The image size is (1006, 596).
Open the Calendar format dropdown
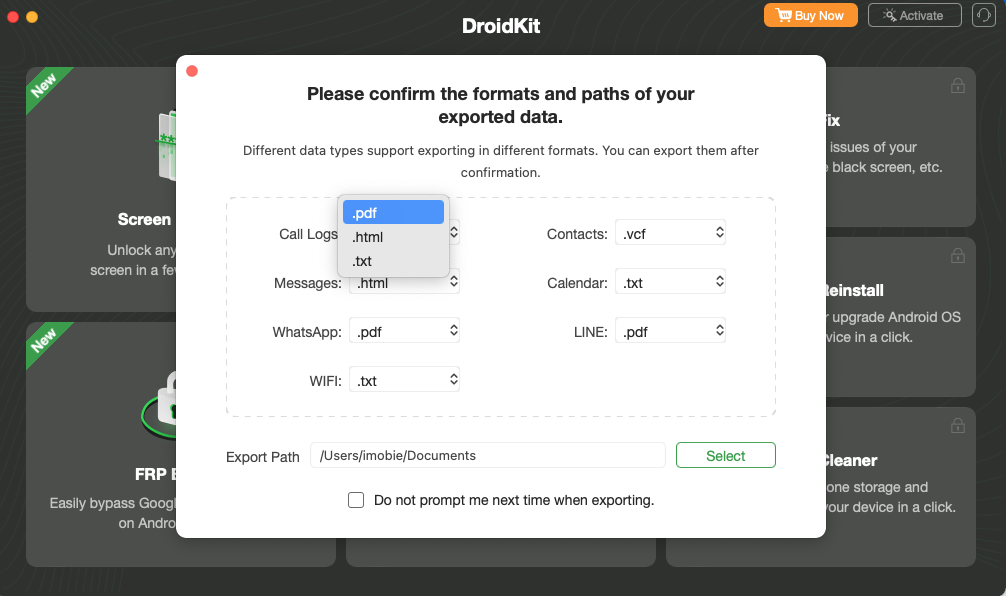(x=670, y=282)
